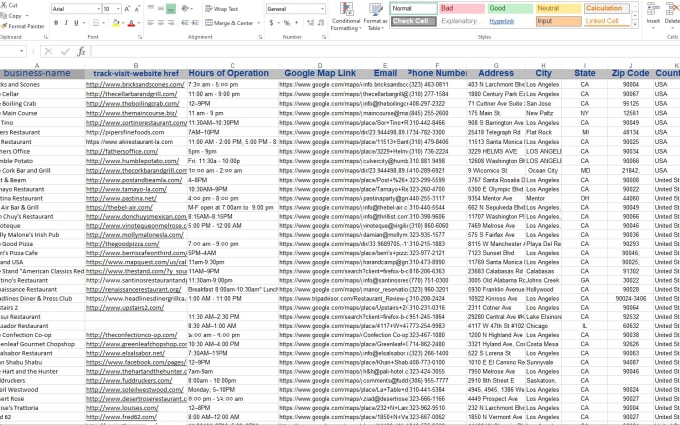
Task: Click inside the formula bar input
Action: [385, 52]
